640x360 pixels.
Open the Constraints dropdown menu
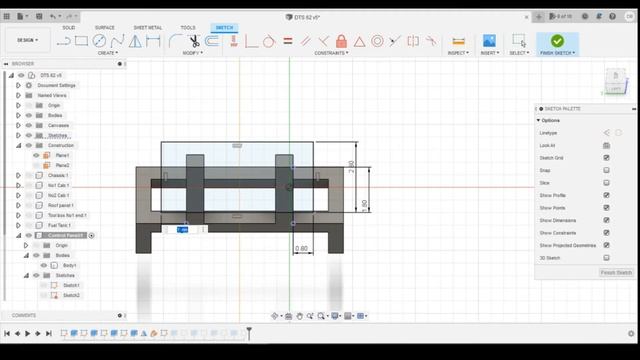click(331, 53)
